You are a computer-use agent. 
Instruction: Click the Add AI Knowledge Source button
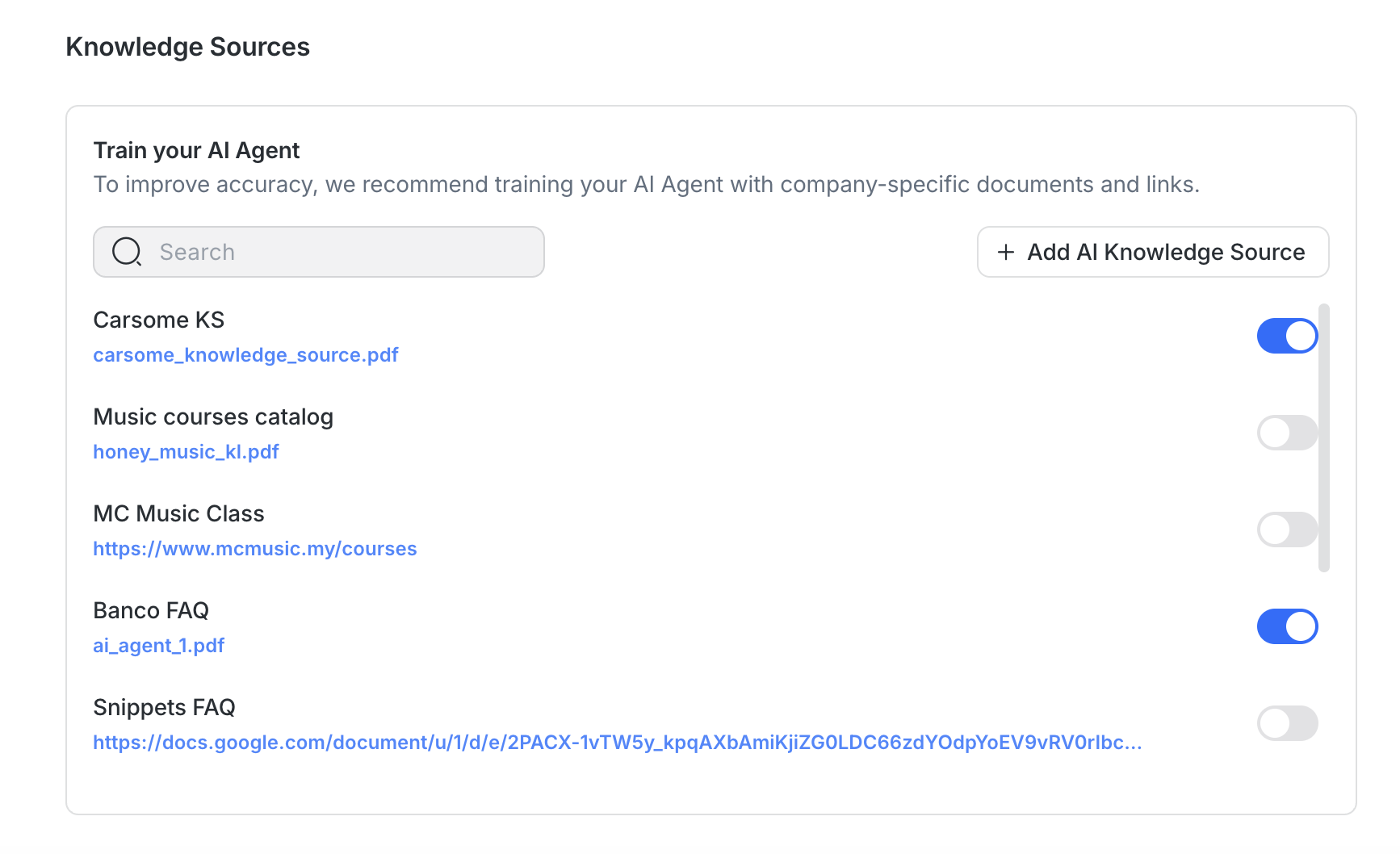point(1152,252)
